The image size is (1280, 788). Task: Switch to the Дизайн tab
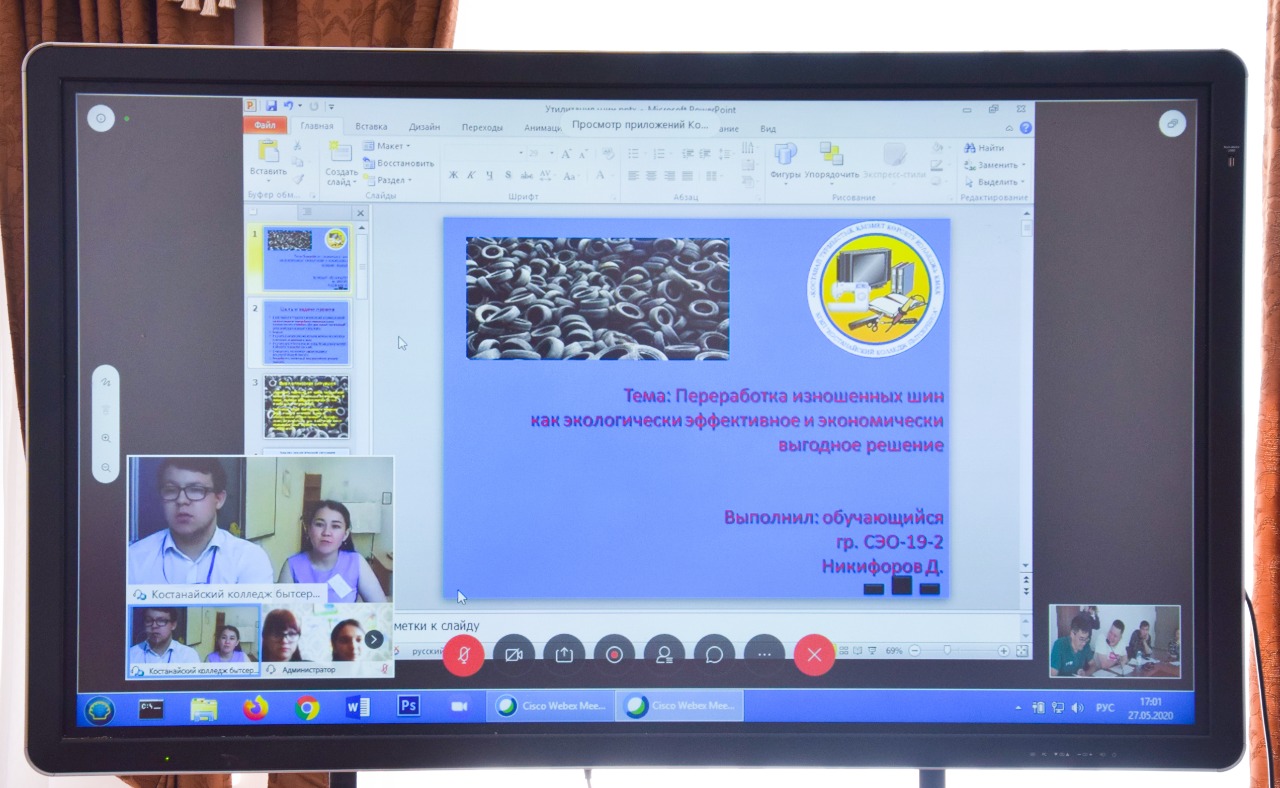click(x=424, y=127)
